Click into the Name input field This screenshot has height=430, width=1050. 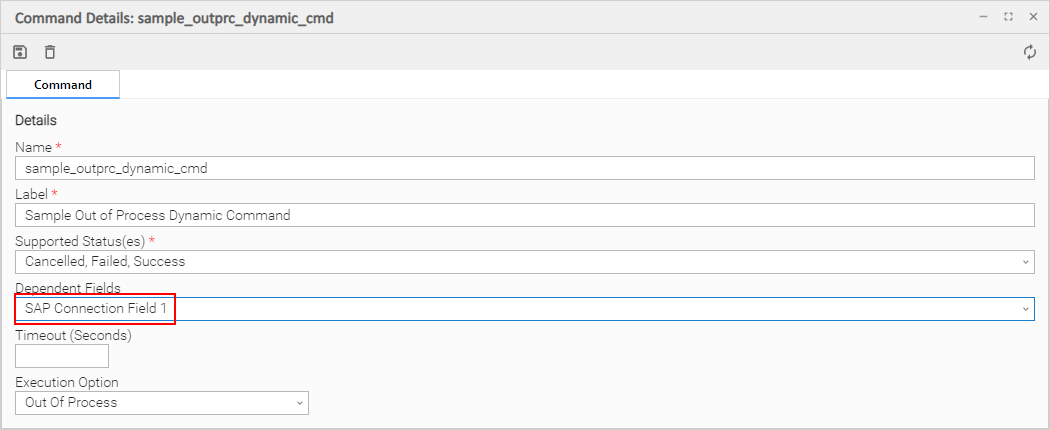(x=524, y=169)
